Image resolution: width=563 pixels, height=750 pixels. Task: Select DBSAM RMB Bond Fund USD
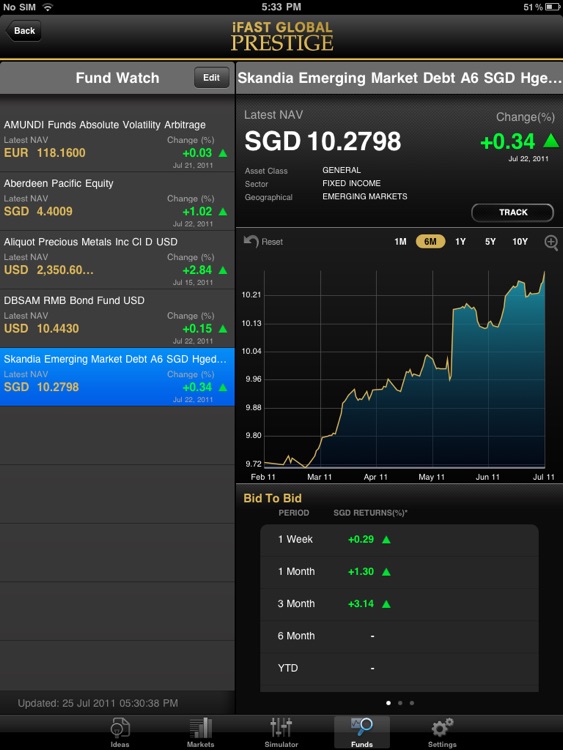(117, 319)
